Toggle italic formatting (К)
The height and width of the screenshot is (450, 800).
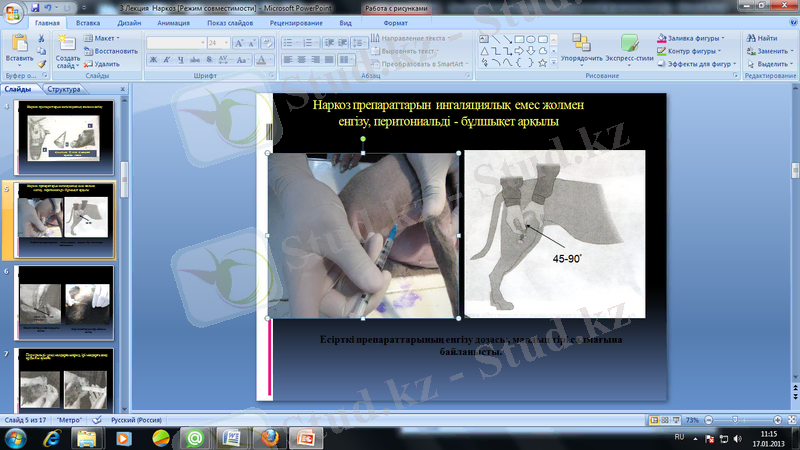pos(167,60)
